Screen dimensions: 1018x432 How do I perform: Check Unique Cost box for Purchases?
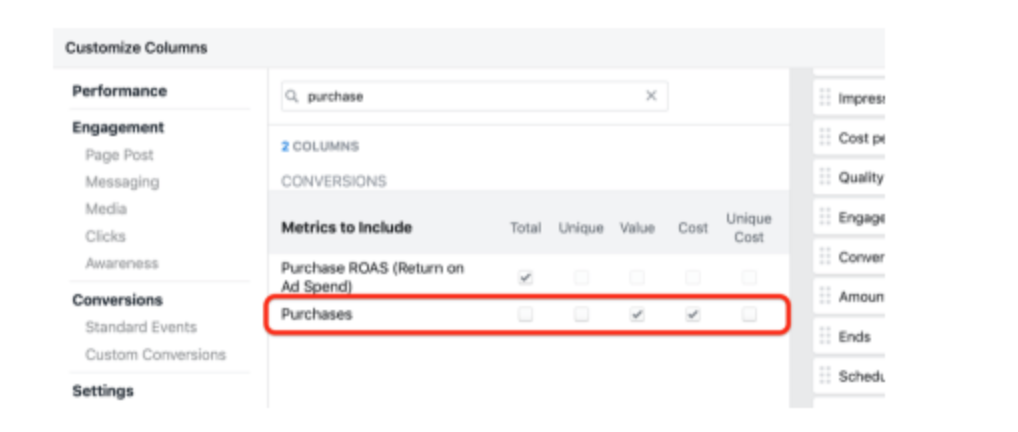[749, 315]
